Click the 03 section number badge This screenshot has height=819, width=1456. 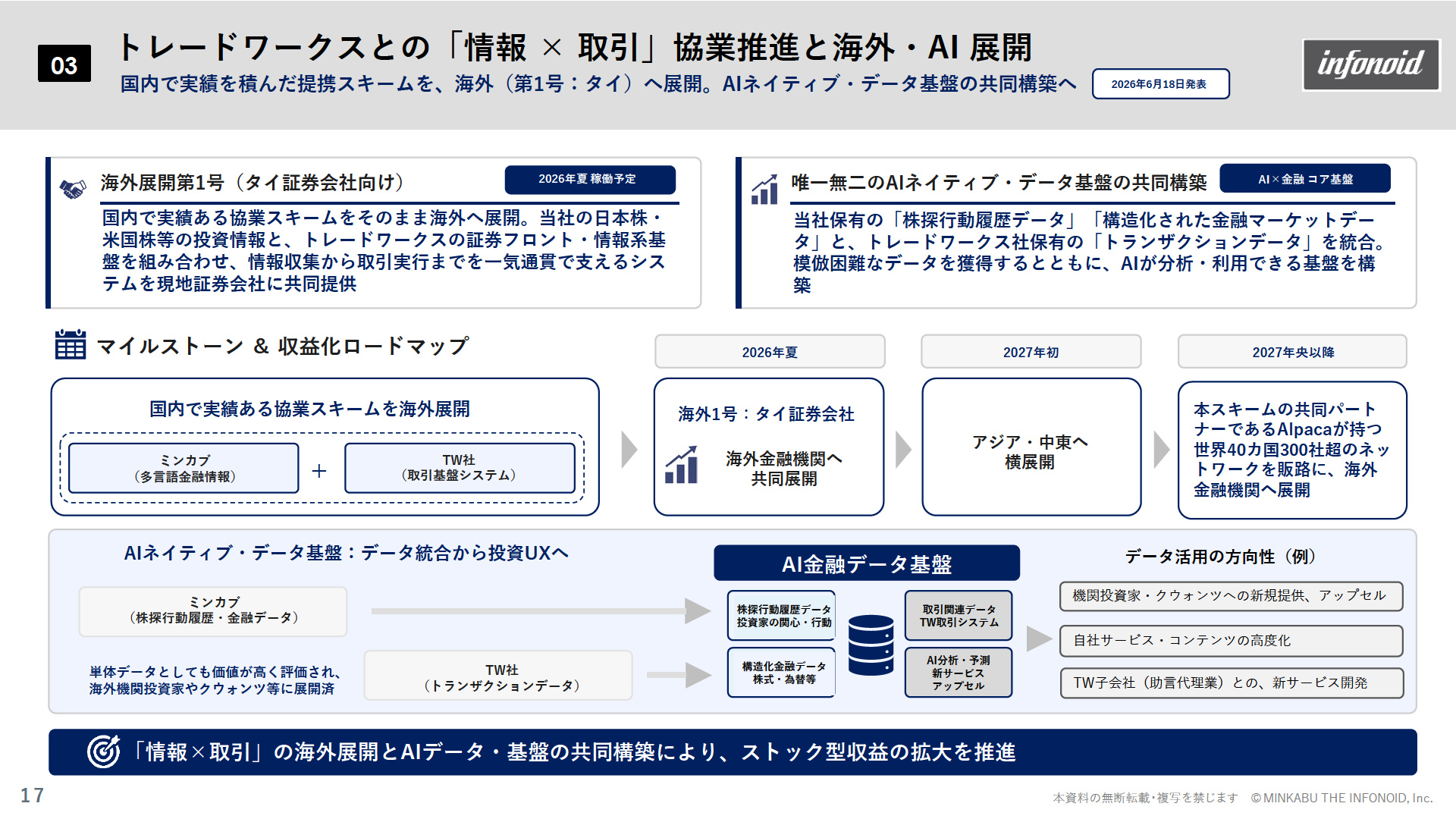point(64,64)
